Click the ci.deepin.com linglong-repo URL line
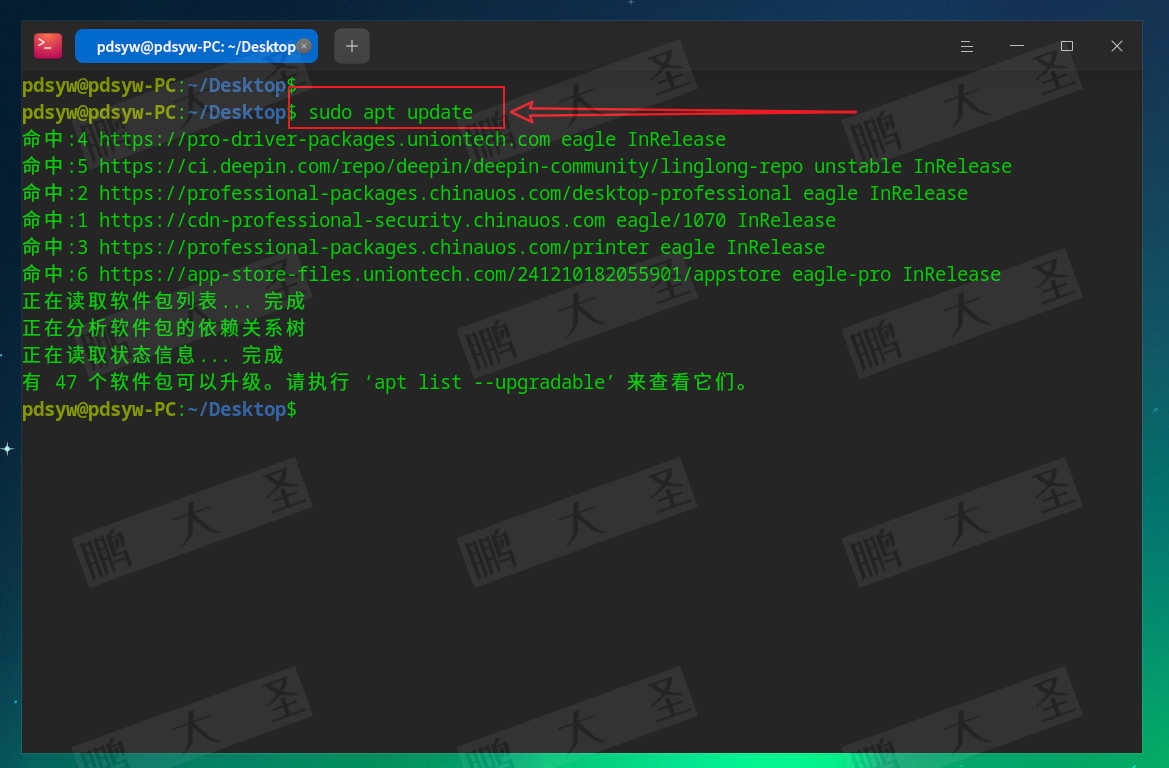Viewport: 1169px width, 768px height. [x=517, y=166]
